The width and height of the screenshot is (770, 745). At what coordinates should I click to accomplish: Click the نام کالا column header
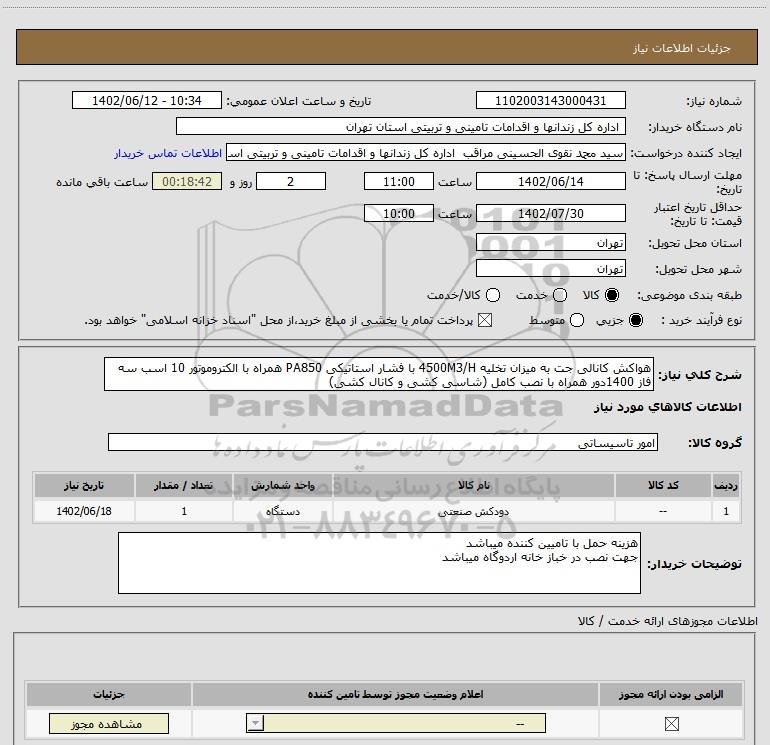tap(473, 485)
